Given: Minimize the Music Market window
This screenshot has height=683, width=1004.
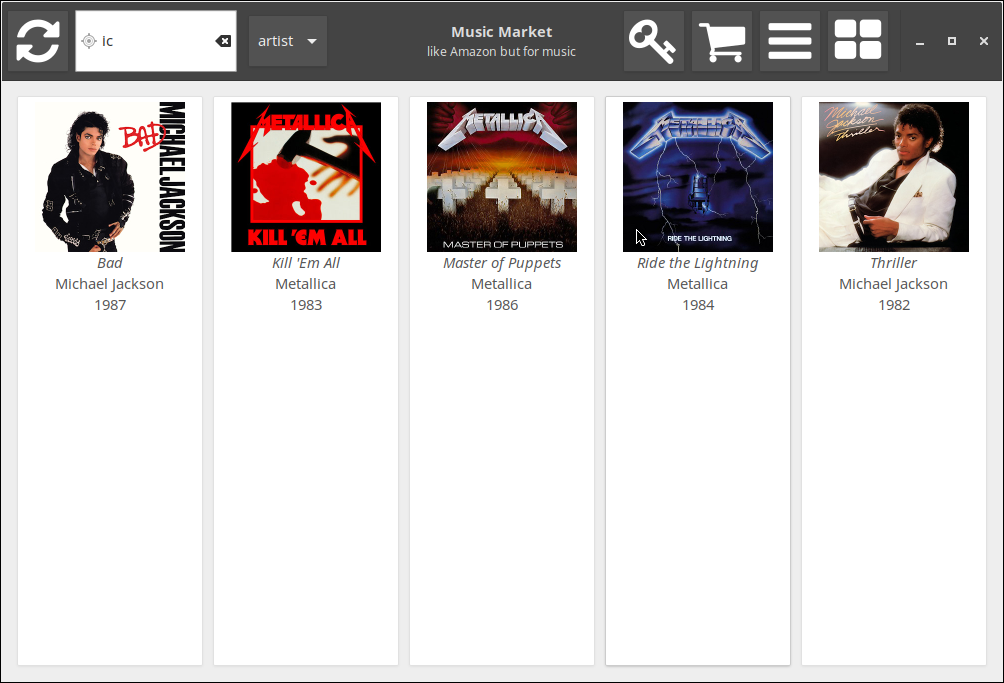Looking at the screenshot, I should coord(920,41).
